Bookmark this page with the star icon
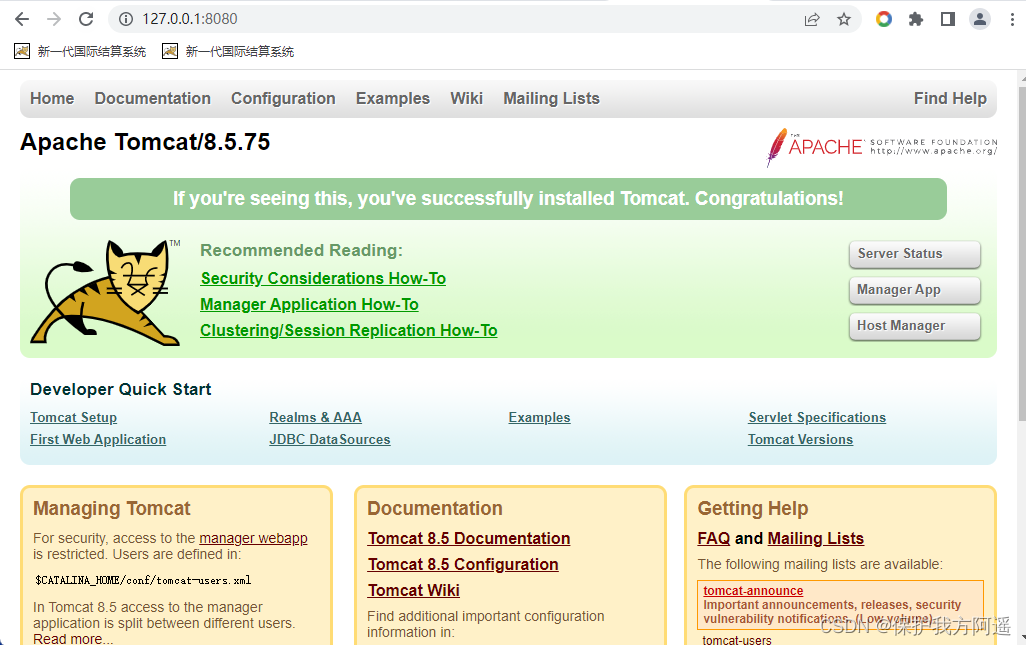Screen dimensions: 1026x645 [844, 19]
